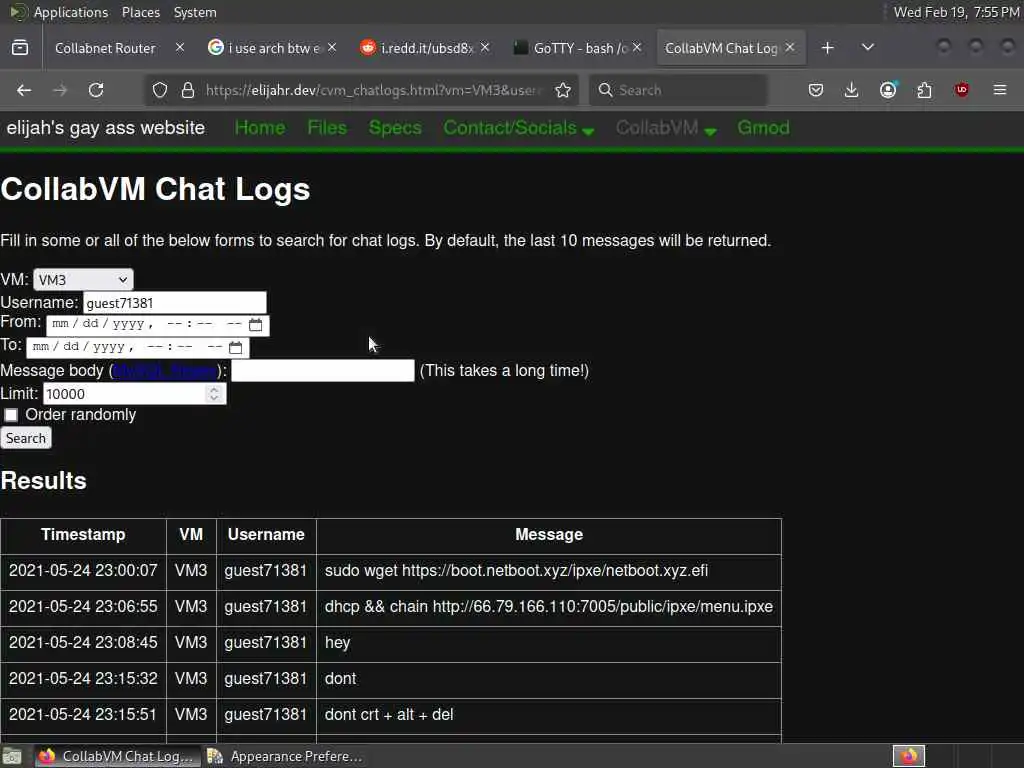The height and width of the screenshot is (768, 1024).
Task: Click the Limit input field
Action: [x=135, y=394]
